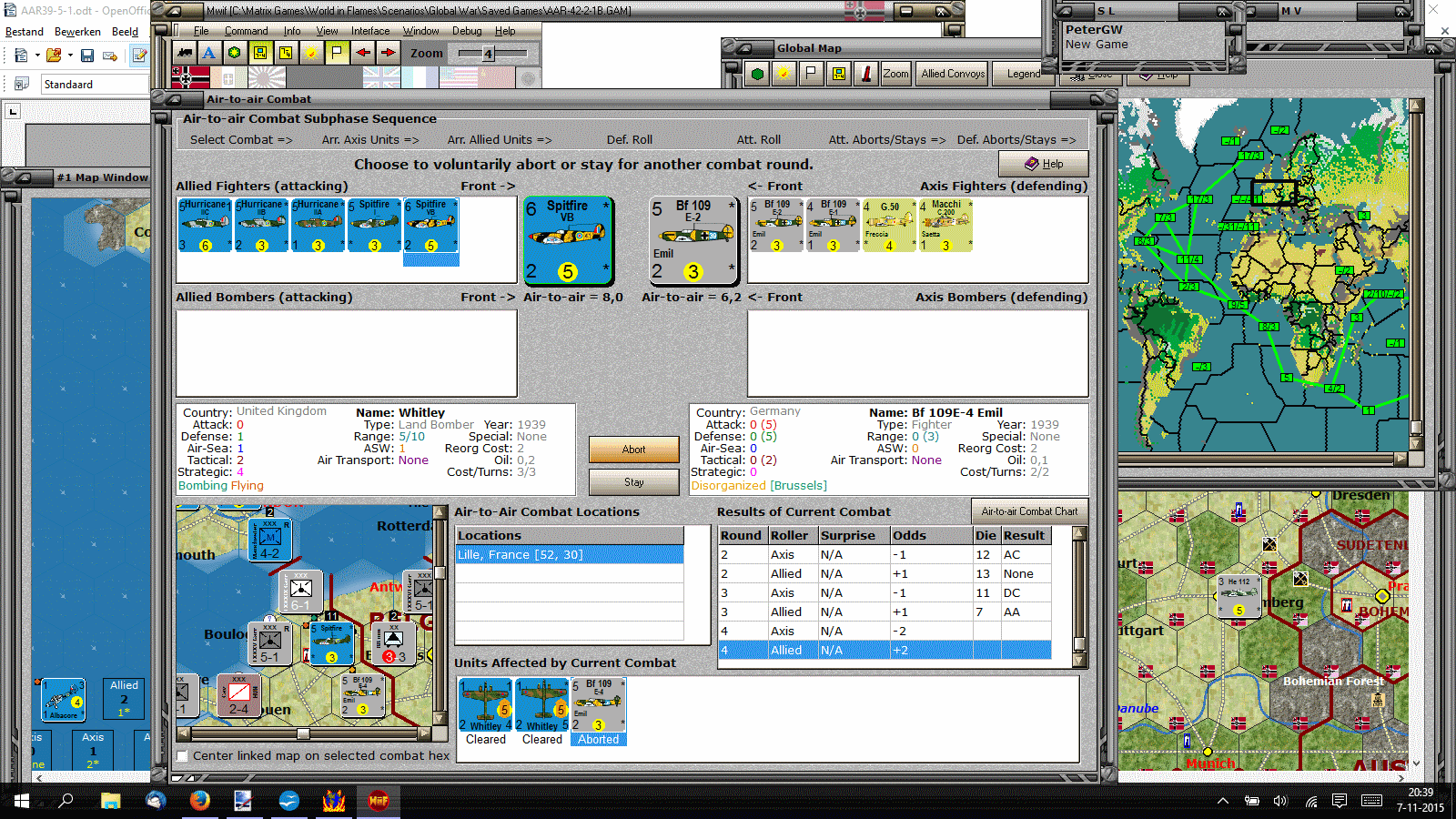This screenshot has width=1456, height=819.
Task: Click the green hexagon icon in Global Map
Action: (x=757, y=75)
